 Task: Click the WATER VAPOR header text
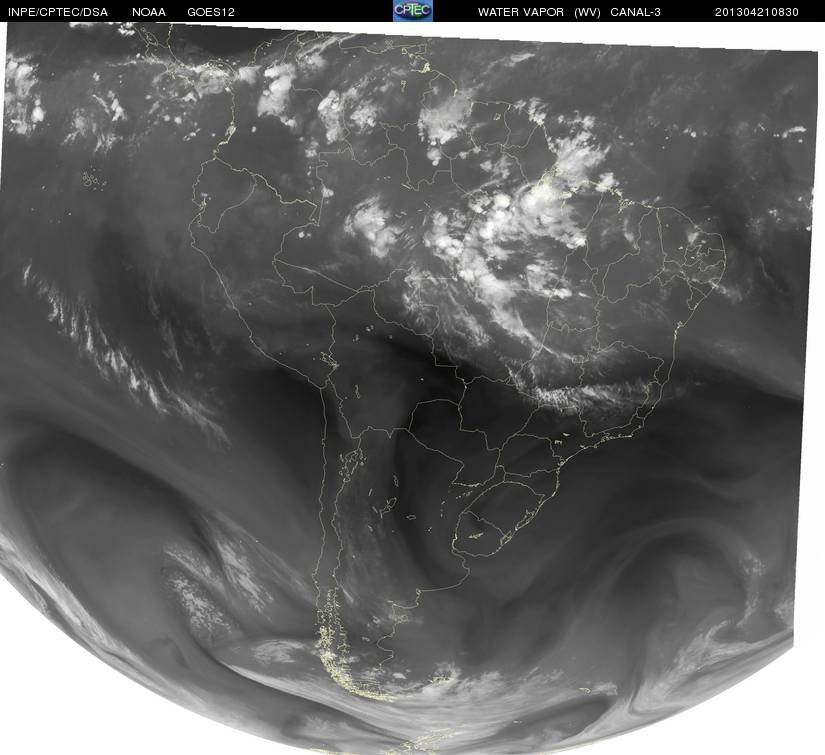click(x=520, y=12)
